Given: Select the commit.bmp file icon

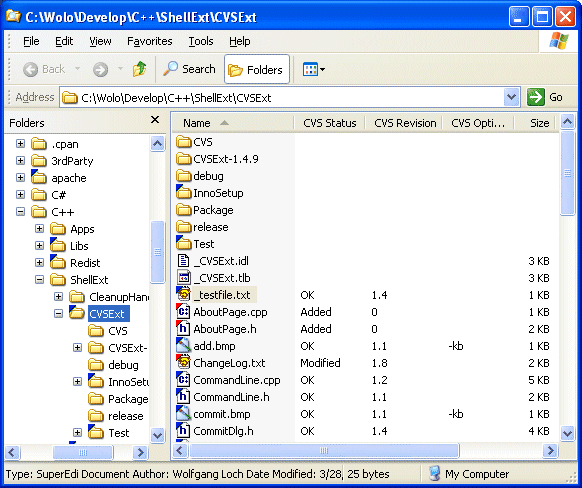Looking at the screenshot, I should (x=183, y=413).
